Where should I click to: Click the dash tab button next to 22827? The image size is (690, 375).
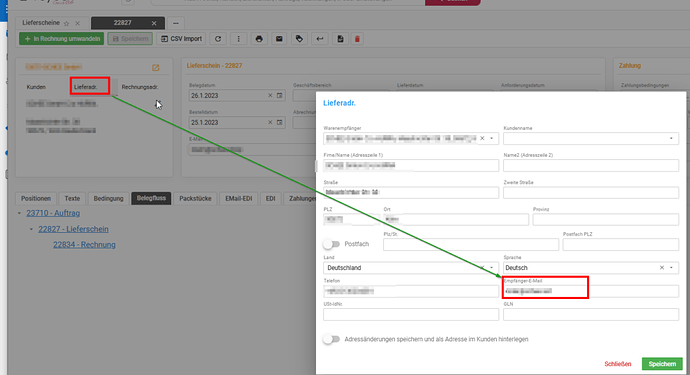pos(176,23)
